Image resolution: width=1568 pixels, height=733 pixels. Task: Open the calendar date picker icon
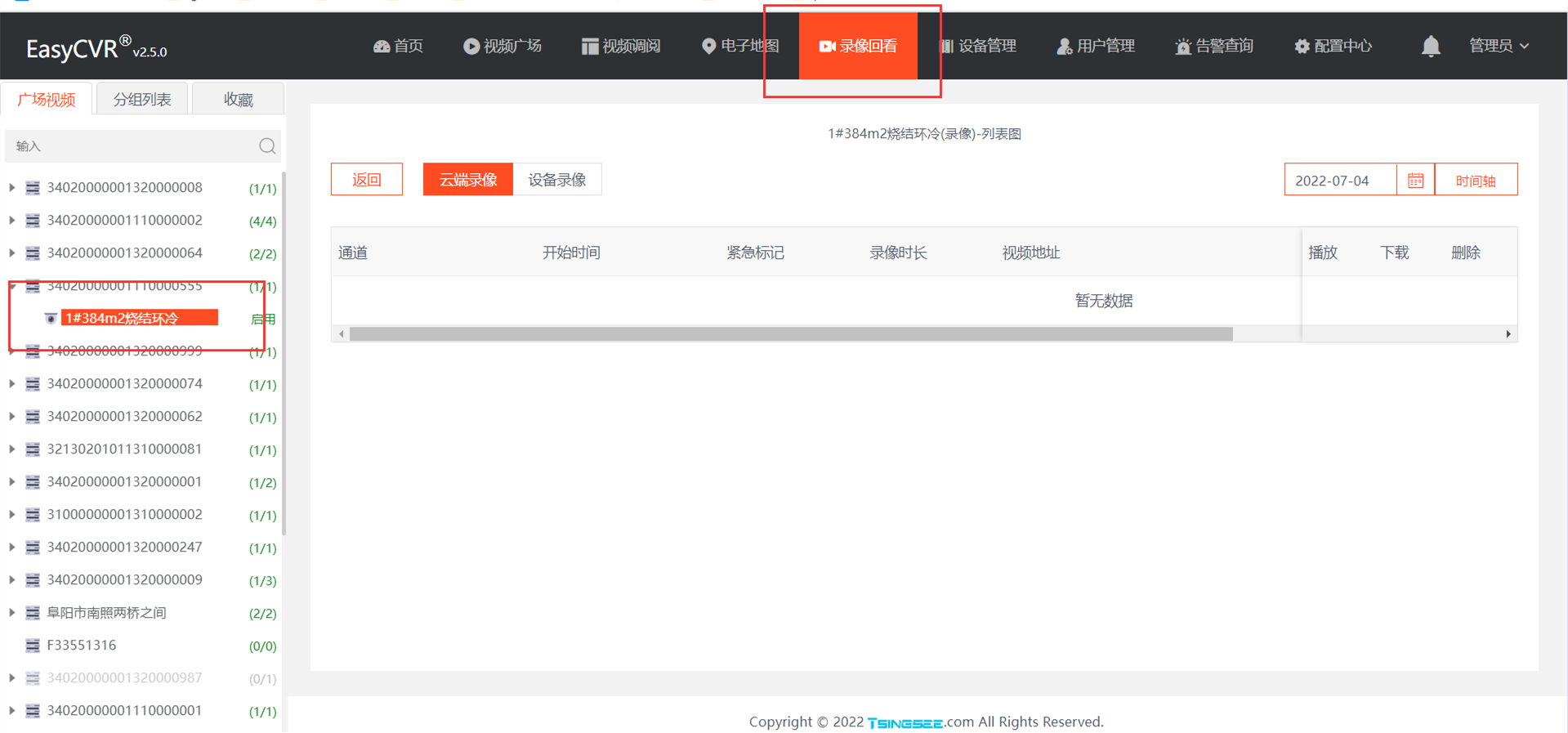[1415, 181]
